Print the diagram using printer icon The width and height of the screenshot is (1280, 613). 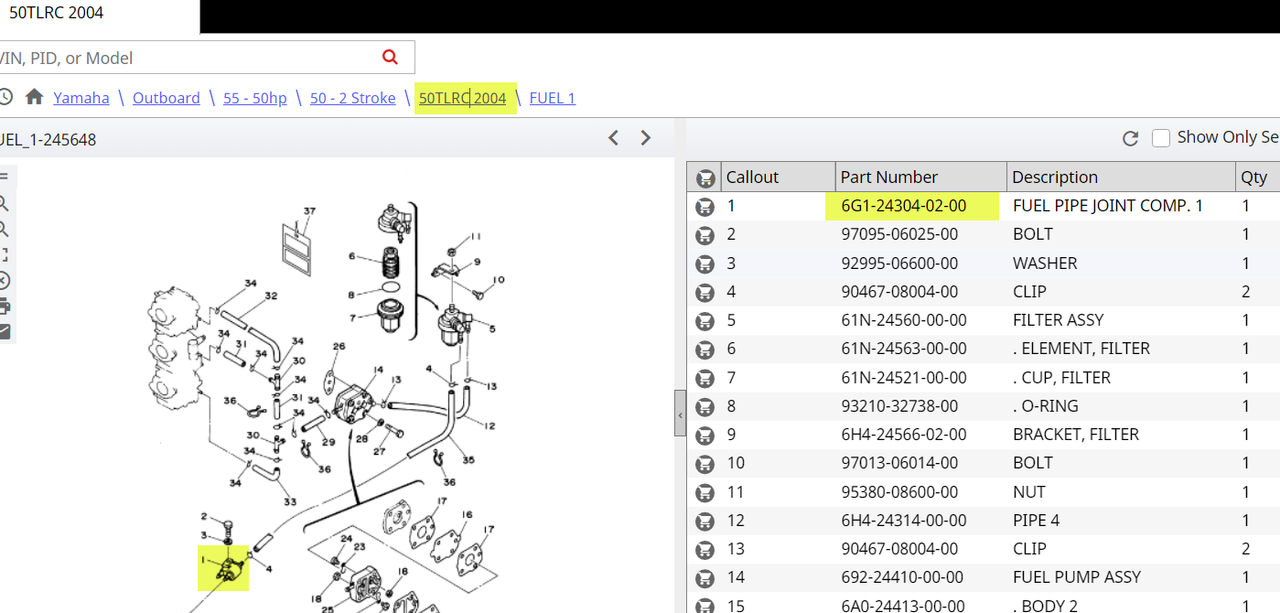[4, 306]
